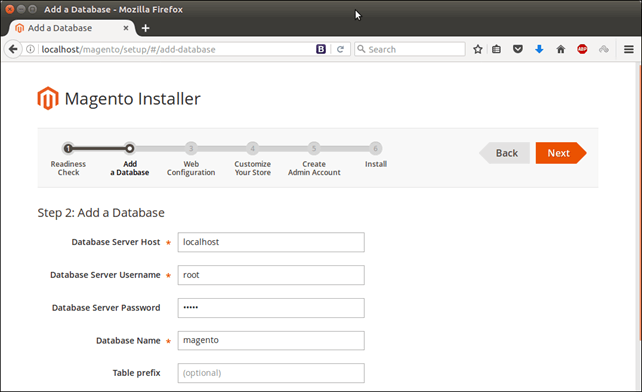The width and height of the screenshot is (642, 392).
Task: Focus the Database Server Host field
Action: (271, 242)
